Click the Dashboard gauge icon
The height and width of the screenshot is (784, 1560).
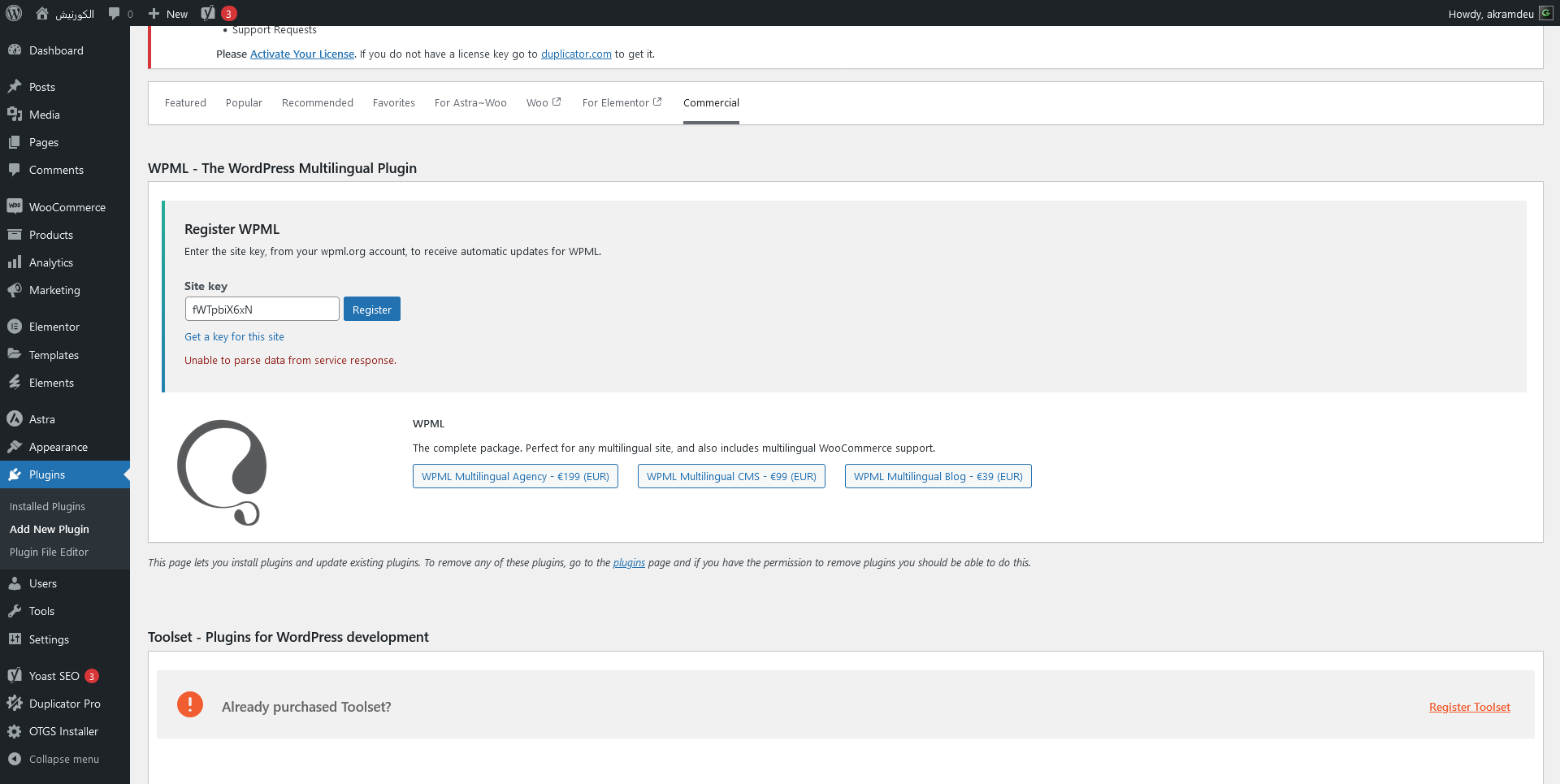pos(15,50)
